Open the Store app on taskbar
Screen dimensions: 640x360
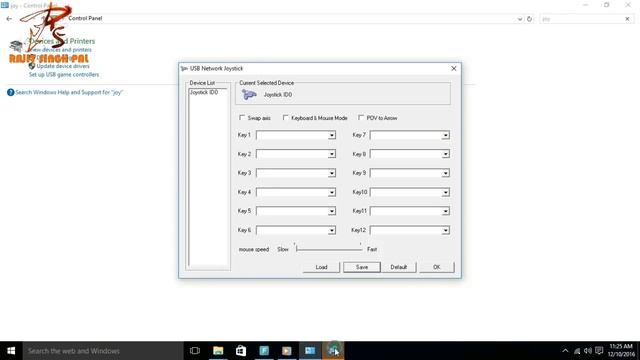coord(241,351)
